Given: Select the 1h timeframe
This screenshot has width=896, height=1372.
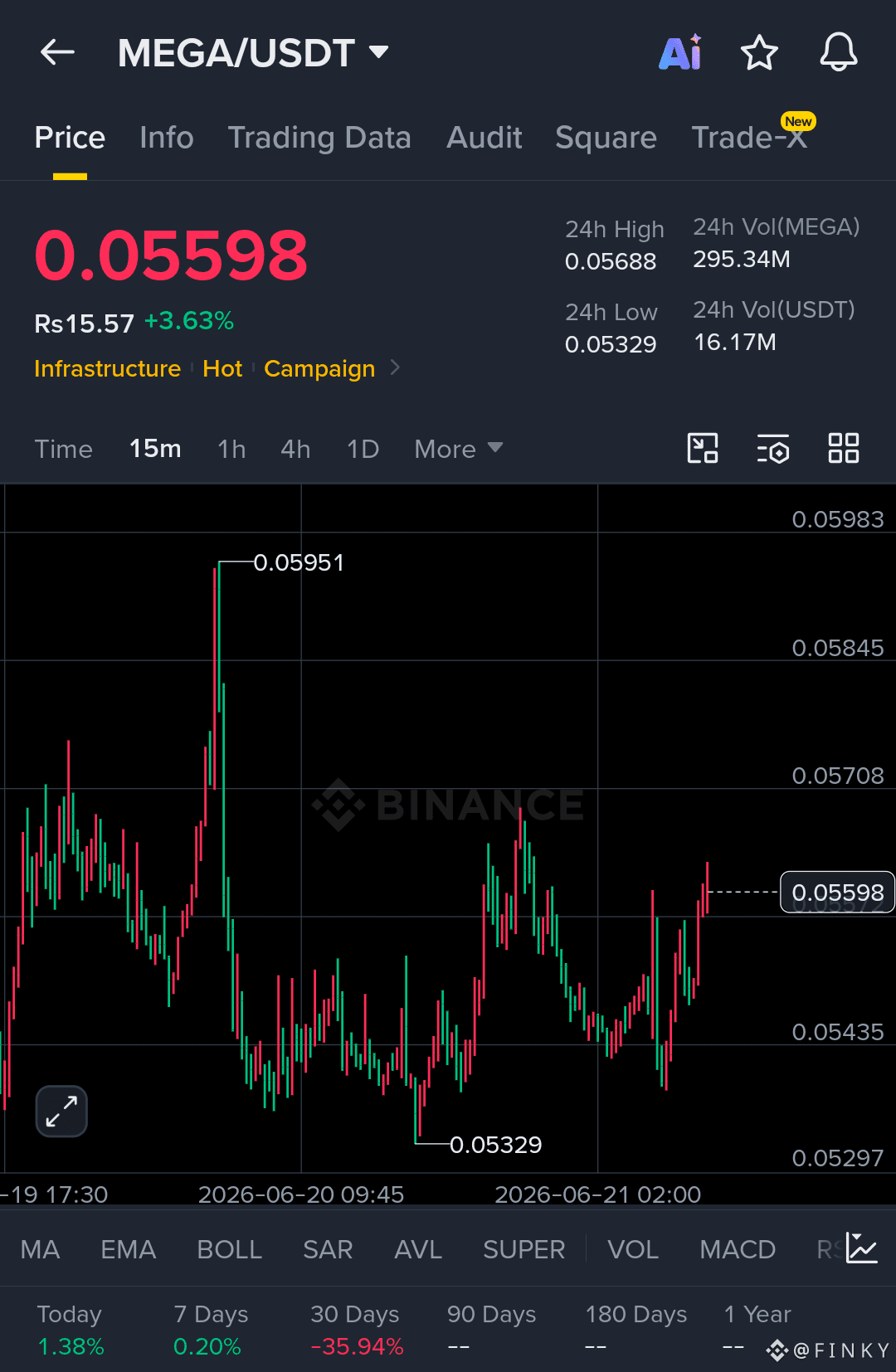Looking at the screenshot, I should 231,449.
